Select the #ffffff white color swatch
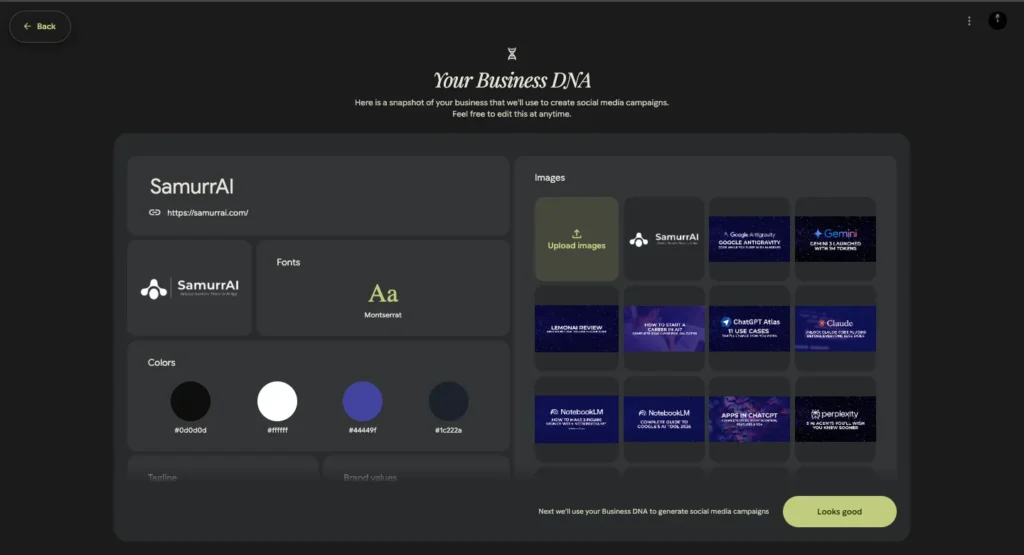 point(277,401)
